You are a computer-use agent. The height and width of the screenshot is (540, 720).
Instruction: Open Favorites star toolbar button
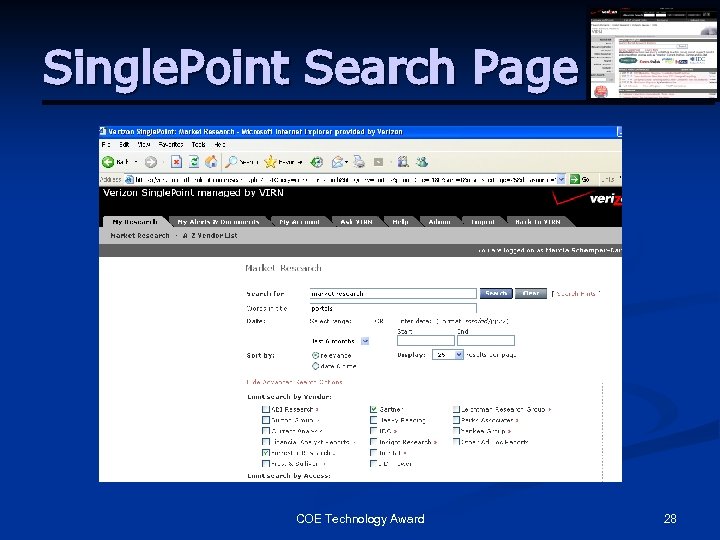coord(283,162)
